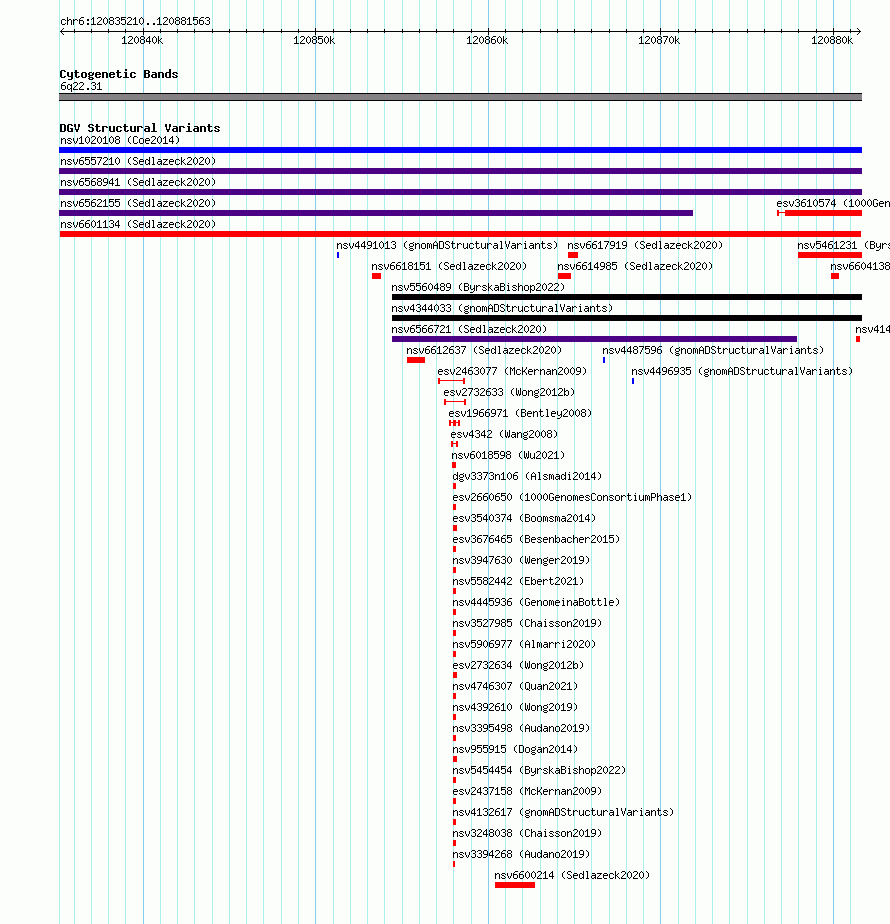Click the red nsv6612637 variant block
Viewport: 890px width, 924px height.
tap(416, 360)
